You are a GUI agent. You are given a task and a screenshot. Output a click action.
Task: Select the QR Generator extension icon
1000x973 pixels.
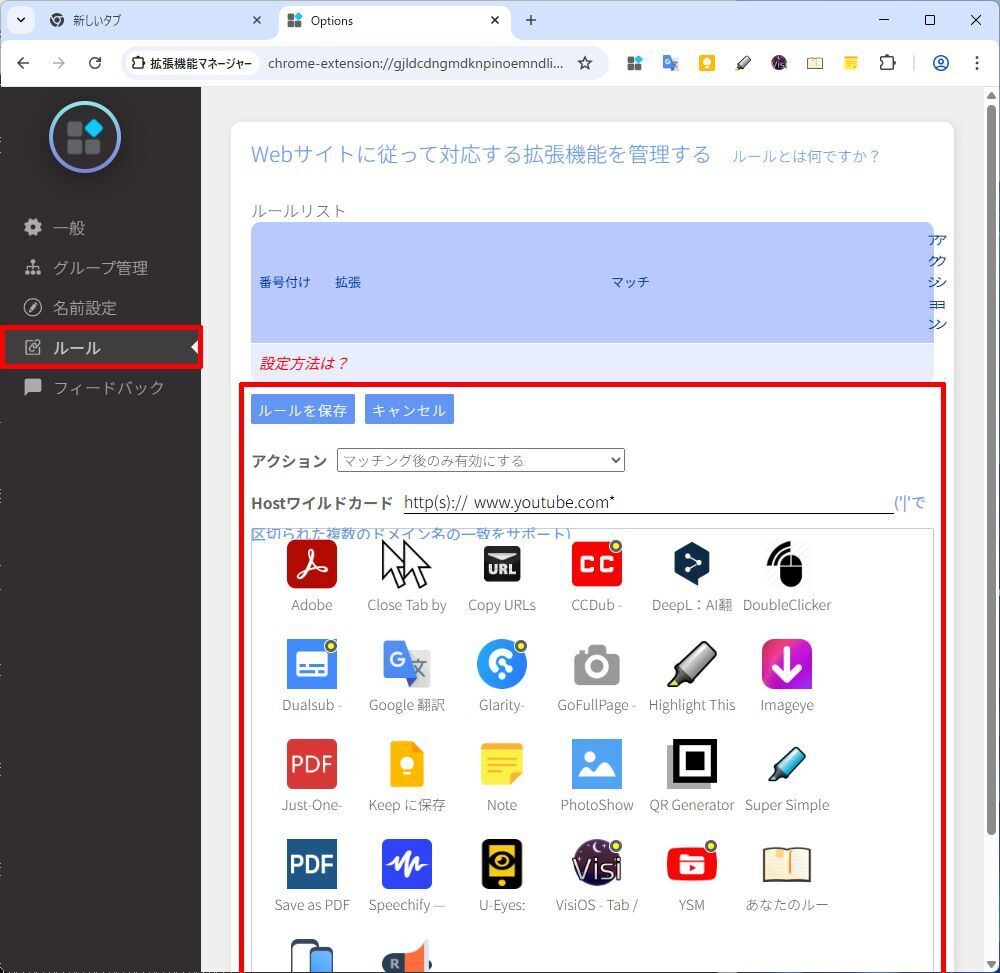[x=691, y=764]
